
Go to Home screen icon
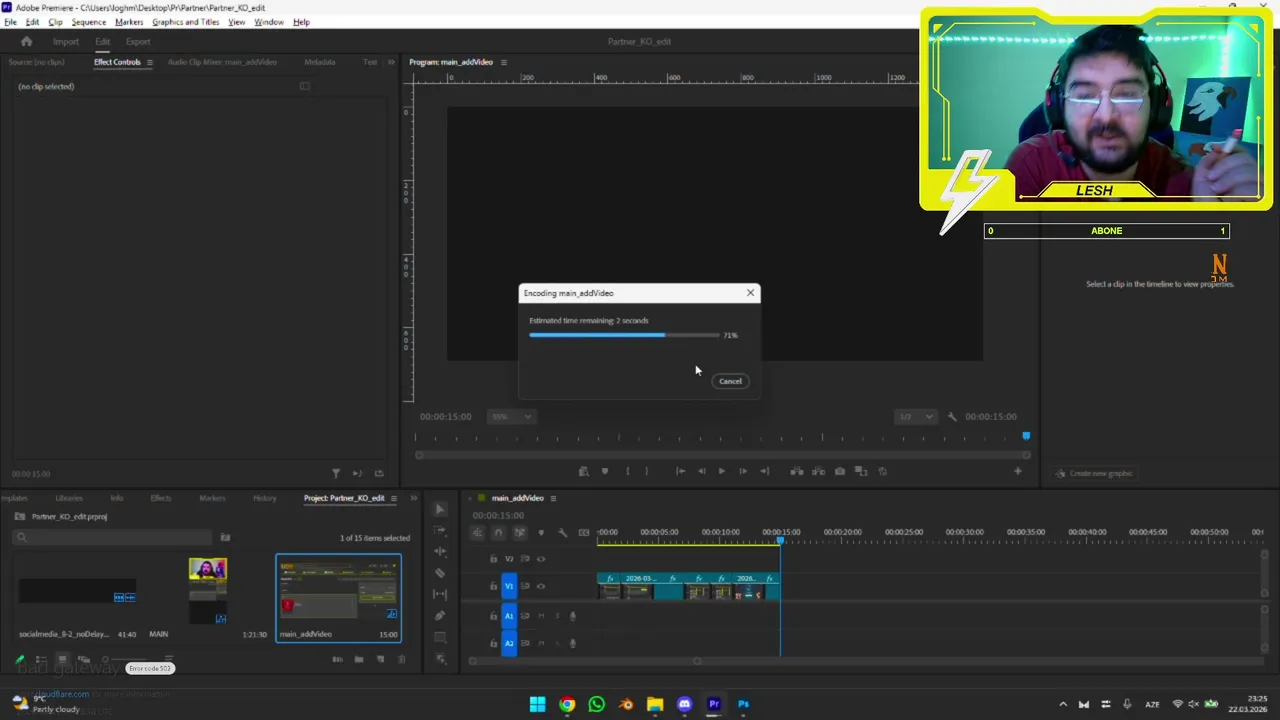[26, 42]
